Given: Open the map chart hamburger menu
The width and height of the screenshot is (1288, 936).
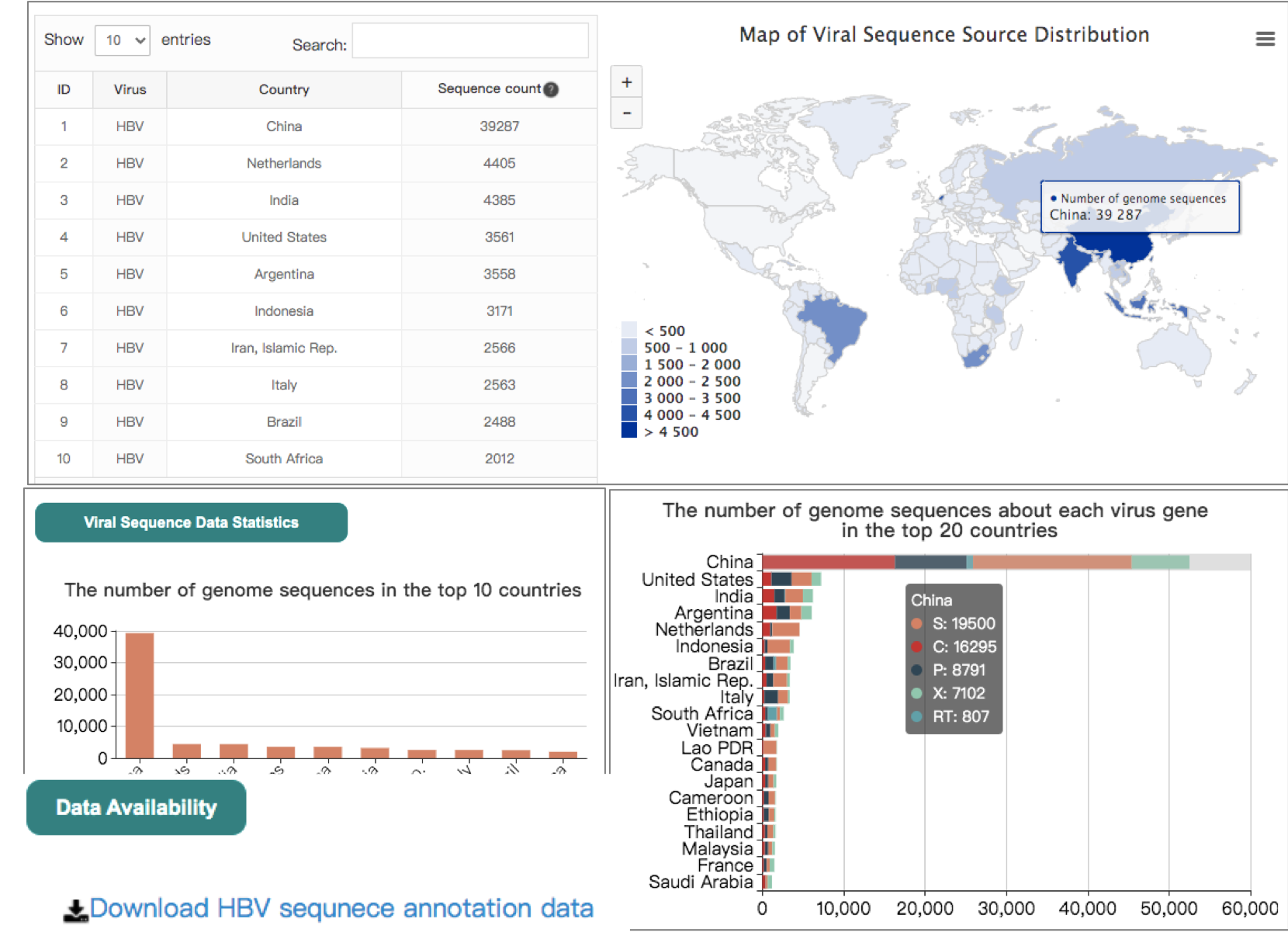Looking at the screenshot, I should [x=1265, y=39].
